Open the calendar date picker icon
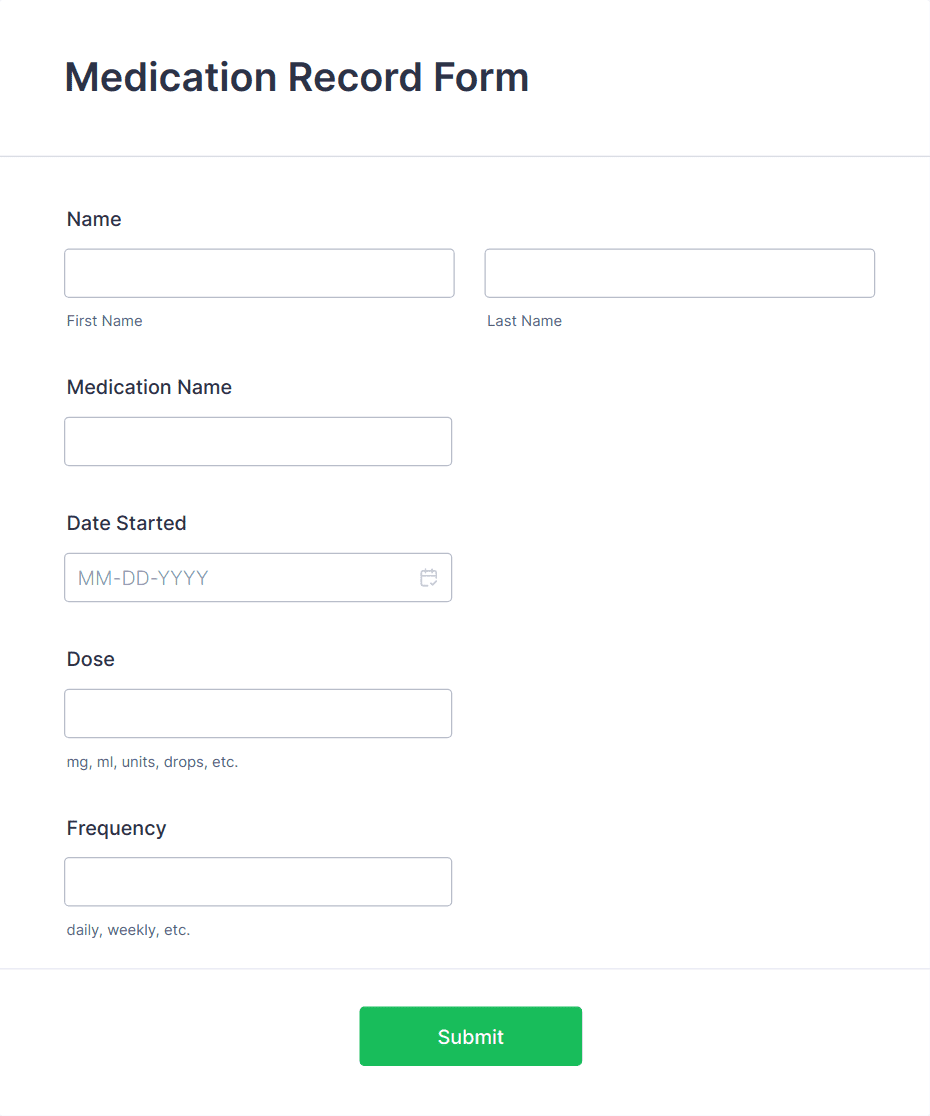 428,577
